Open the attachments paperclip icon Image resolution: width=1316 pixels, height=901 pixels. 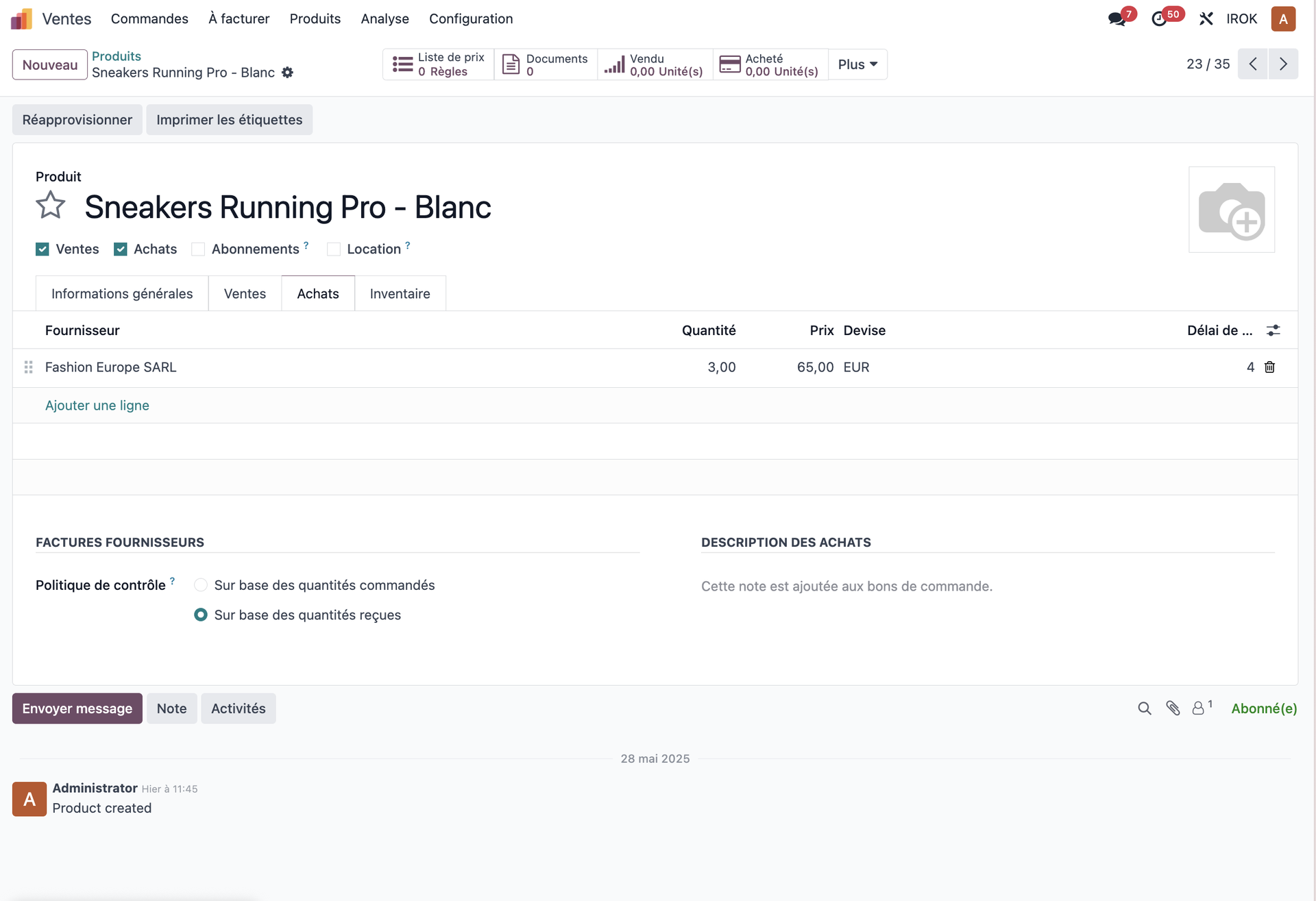coord(1173,708)
